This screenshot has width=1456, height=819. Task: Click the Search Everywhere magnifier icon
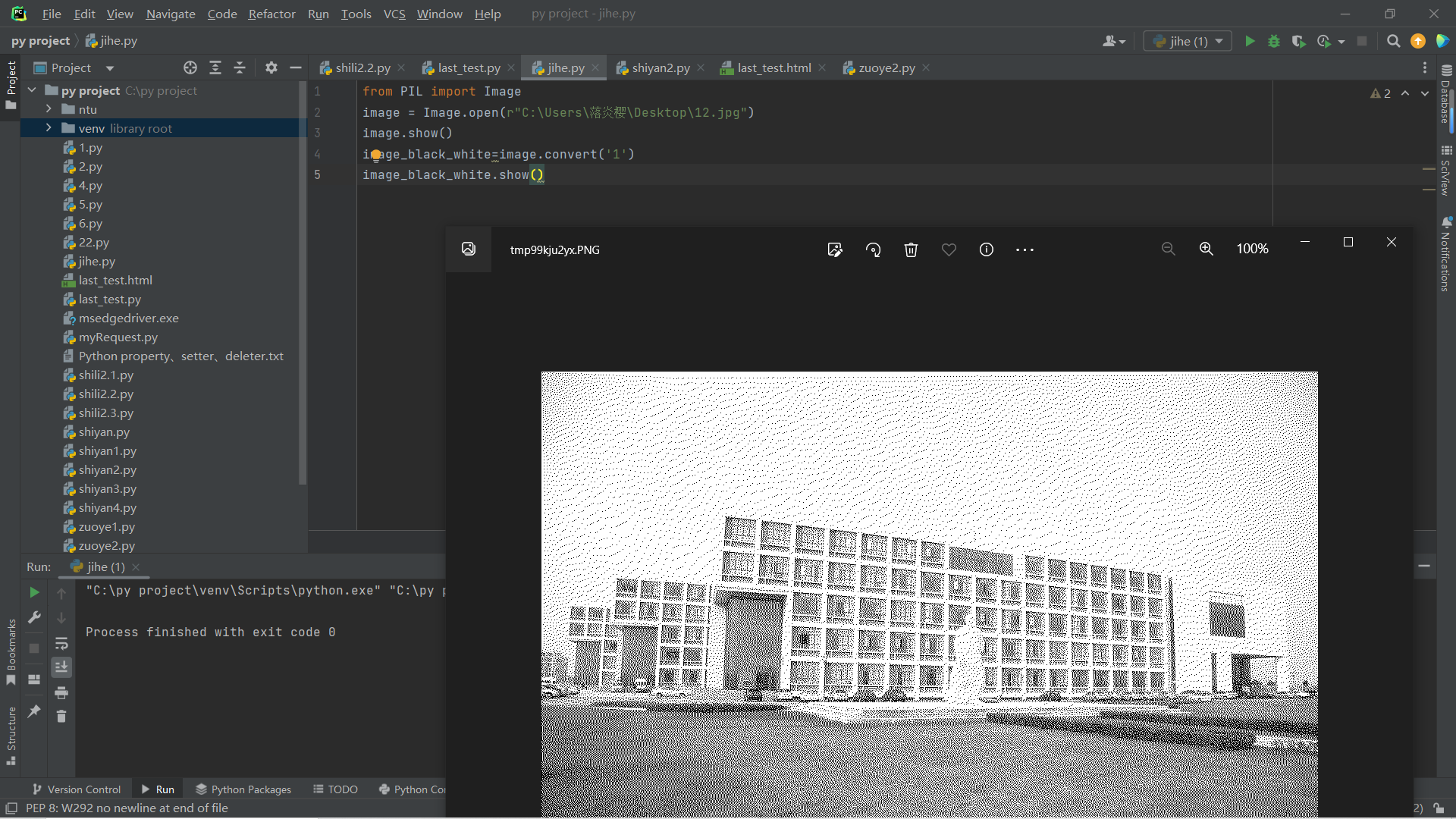1393,42
